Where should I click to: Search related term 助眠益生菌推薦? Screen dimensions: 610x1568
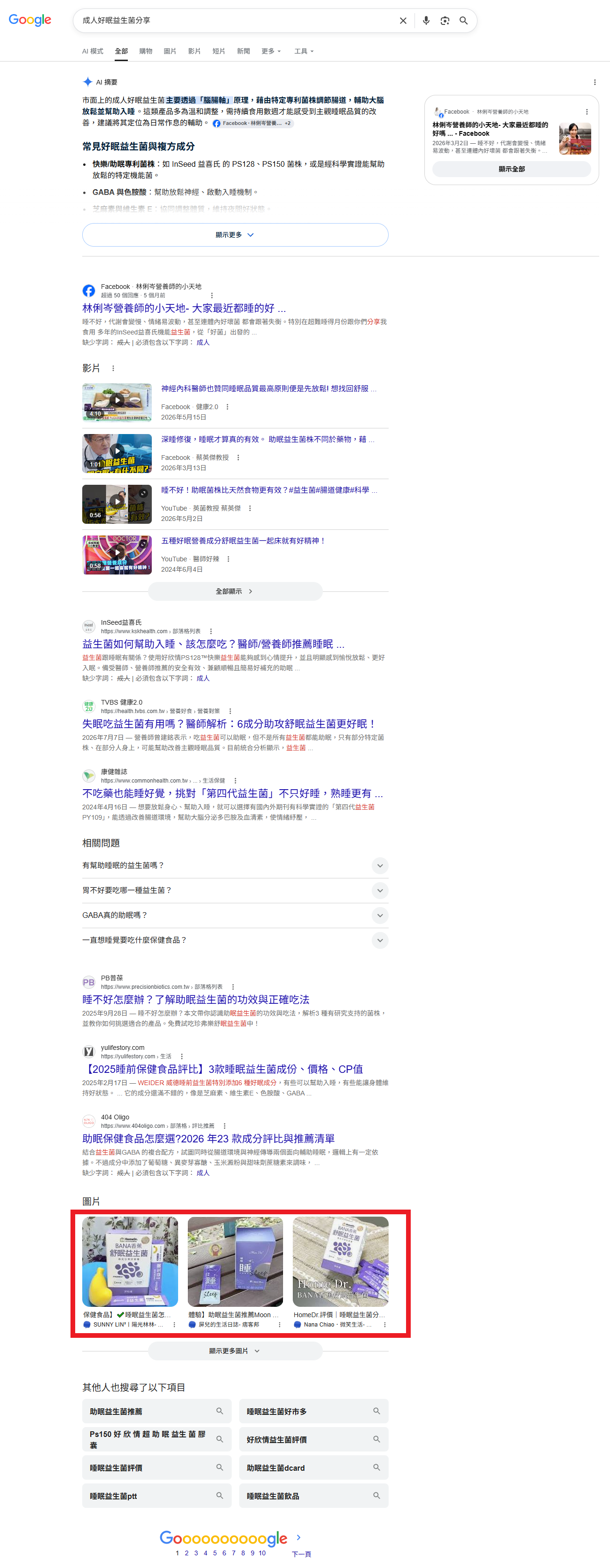156,1411
